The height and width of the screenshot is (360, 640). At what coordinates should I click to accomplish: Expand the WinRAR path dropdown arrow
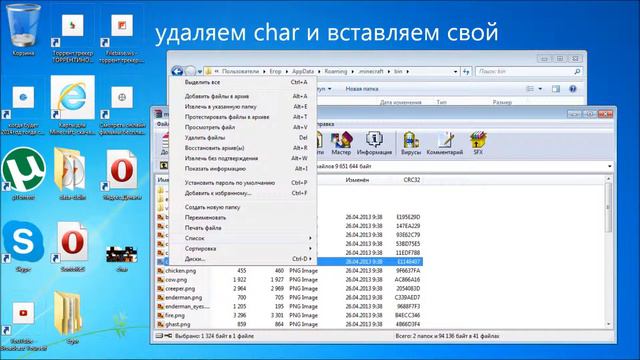[x=610, y=166]
